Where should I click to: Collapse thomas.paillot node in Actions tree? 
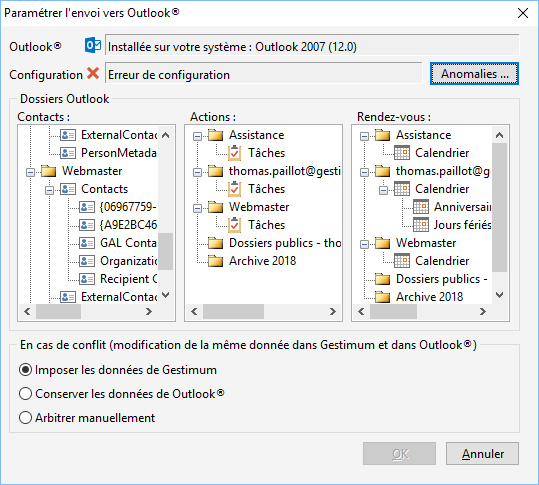197,172
